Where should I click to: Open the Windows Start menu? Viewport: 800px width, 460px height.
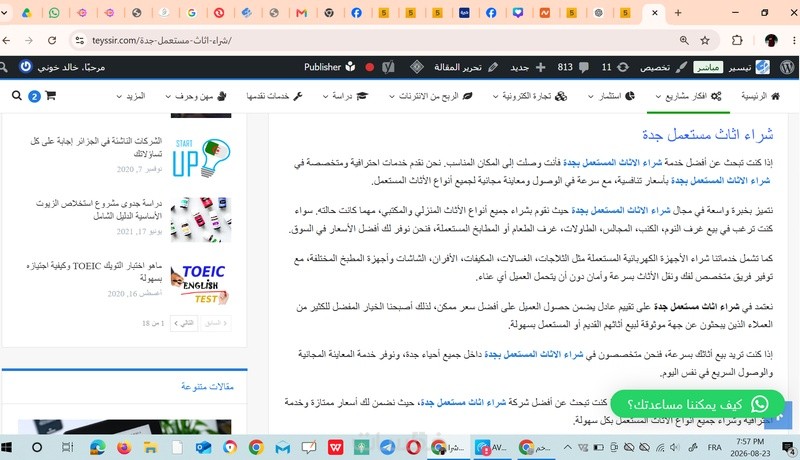click(x=6, y=447)
